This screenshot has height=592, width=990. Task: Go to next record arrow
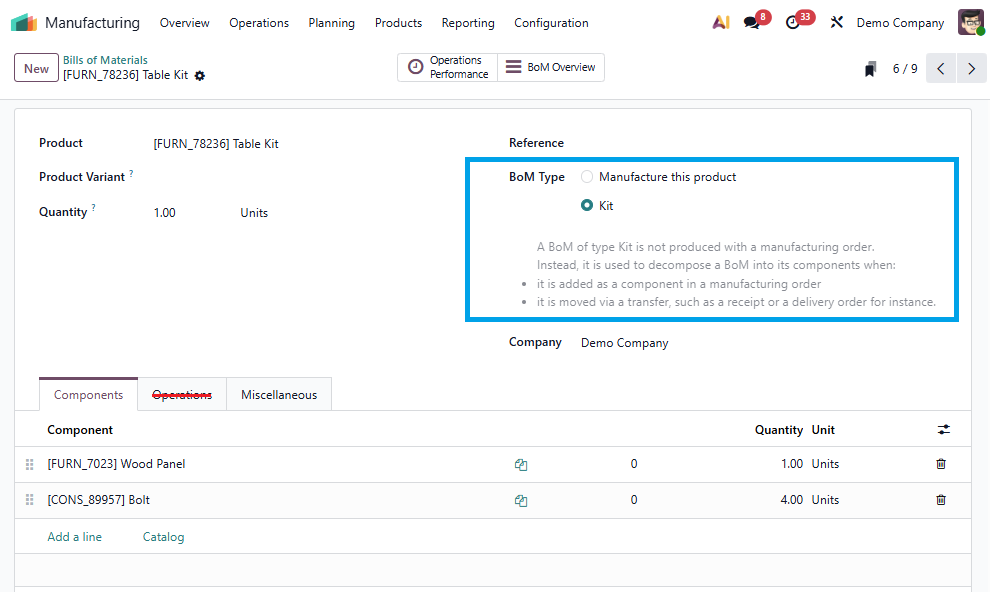click(971, 69)
